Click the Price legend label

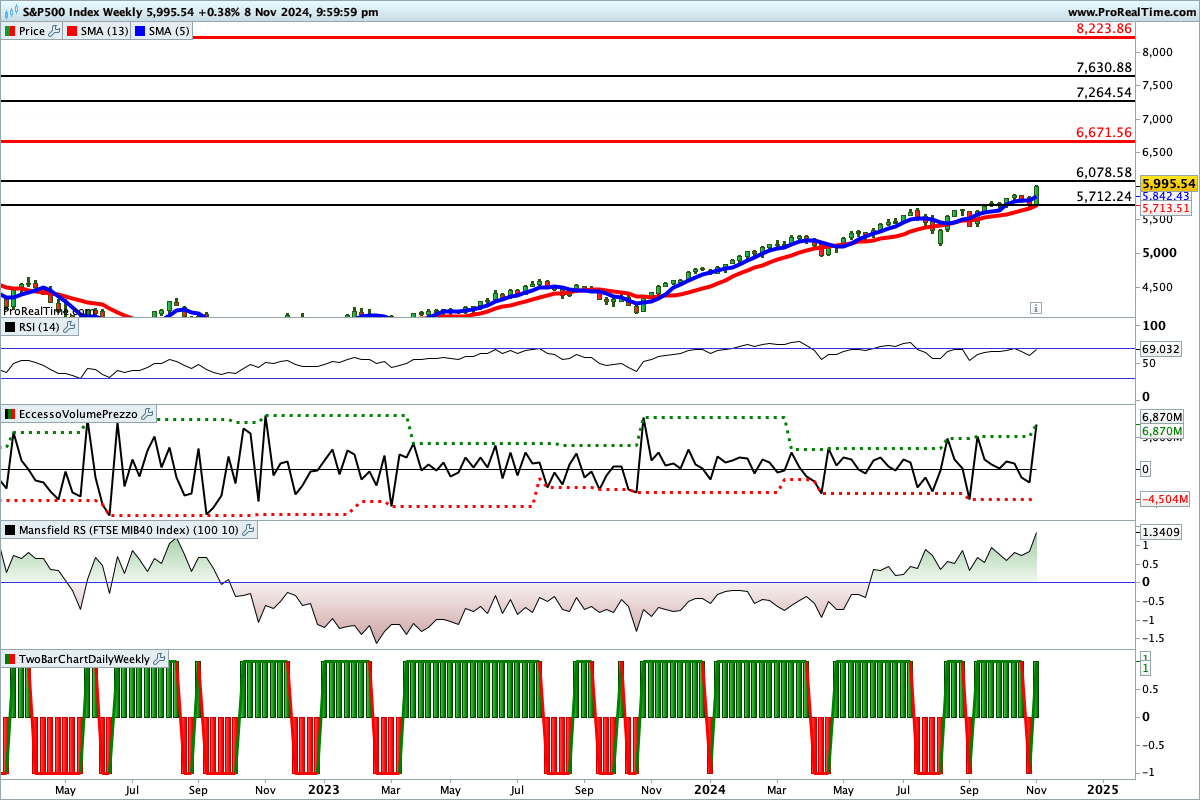pyautogui.click(x=31, y=31)
